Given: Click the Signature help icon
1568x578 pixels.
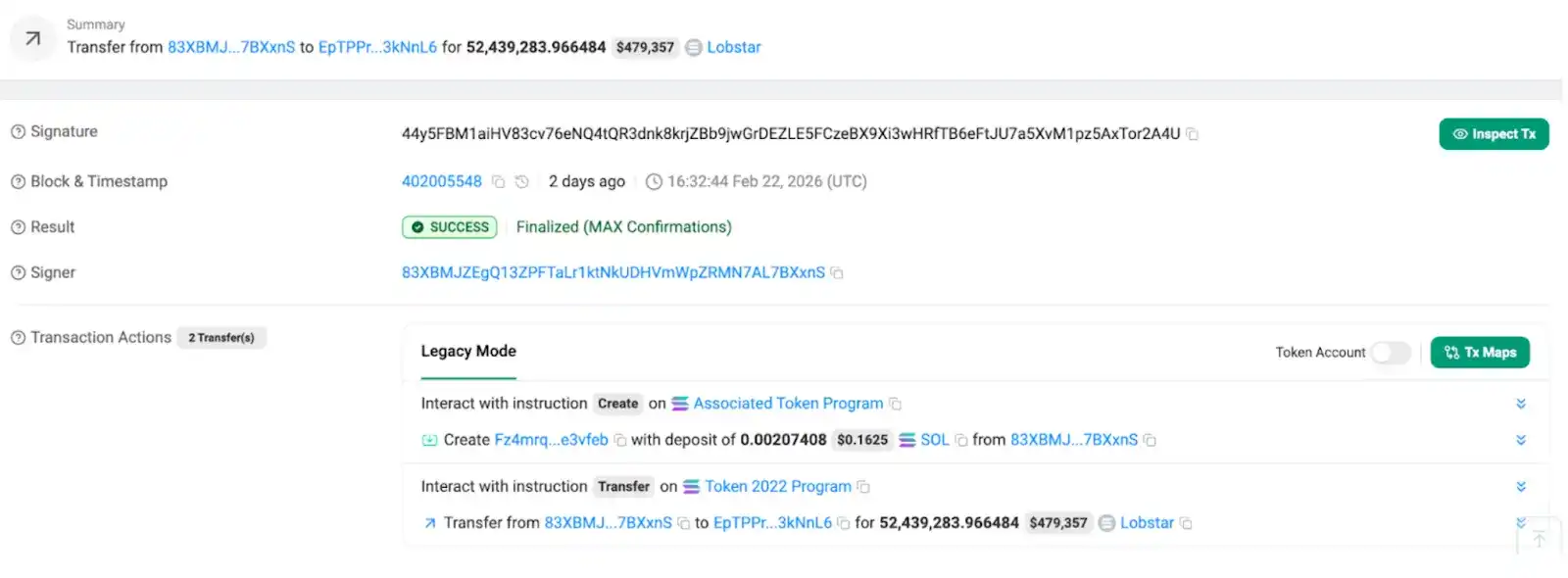Looking at the screenshot, I should [x=18, y=132].
